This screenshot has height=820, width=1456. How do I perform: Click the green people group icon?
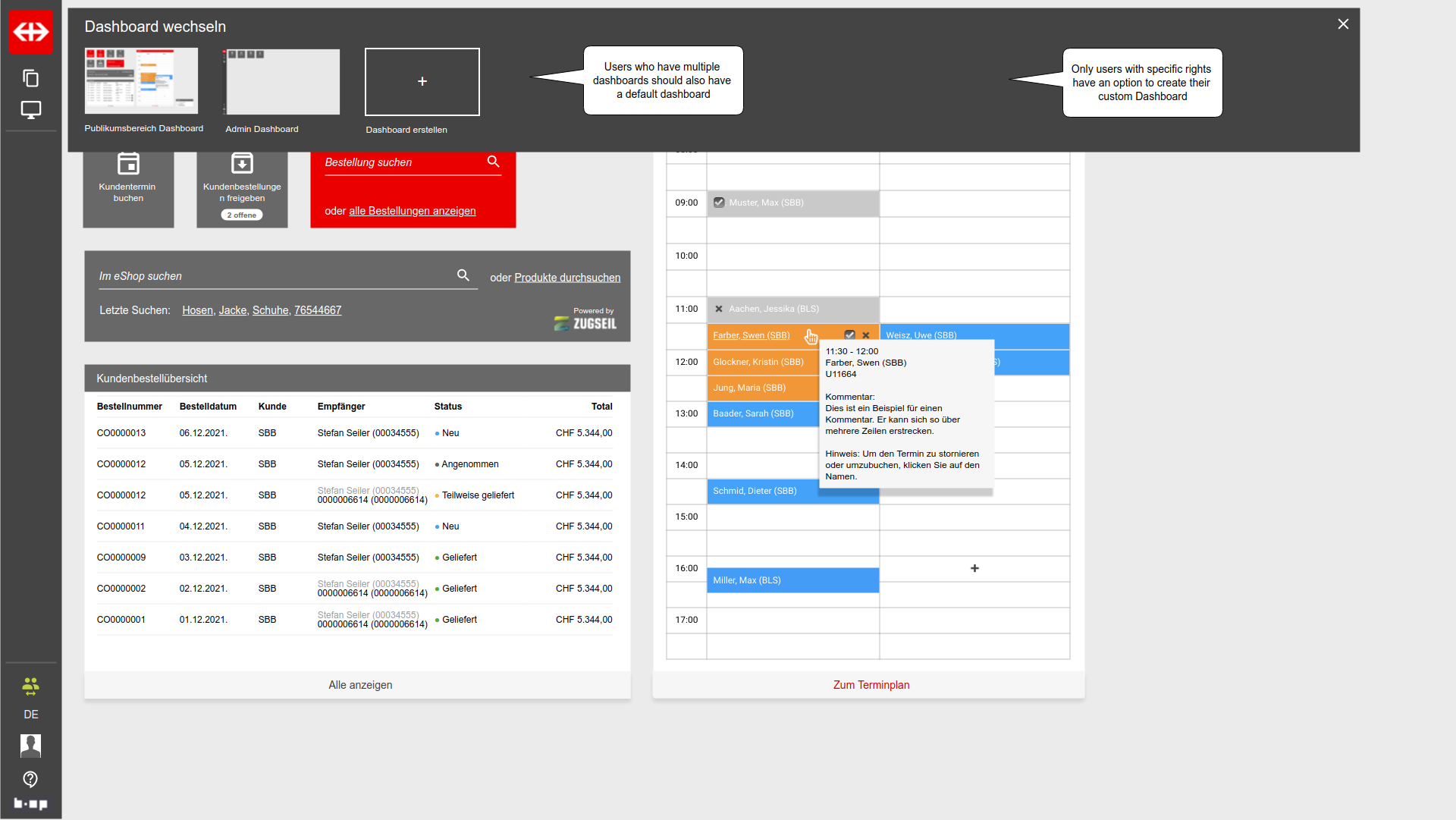[x=30, y=686]
